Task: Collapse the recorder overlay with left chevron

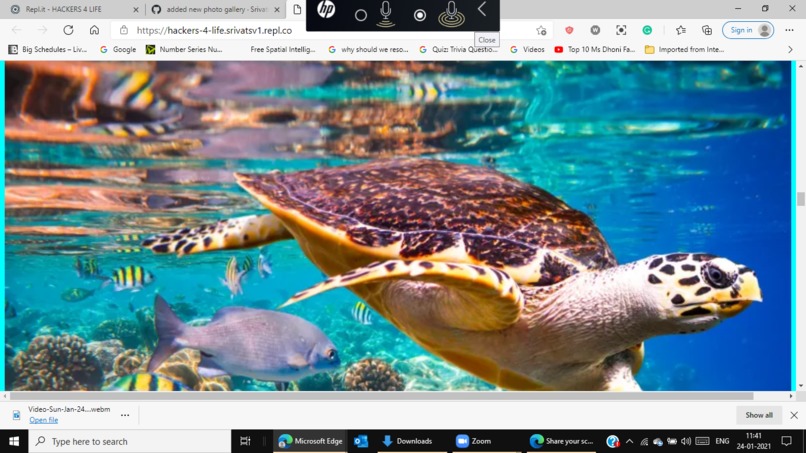Action: pyautogui.click(x=482, y=9)
